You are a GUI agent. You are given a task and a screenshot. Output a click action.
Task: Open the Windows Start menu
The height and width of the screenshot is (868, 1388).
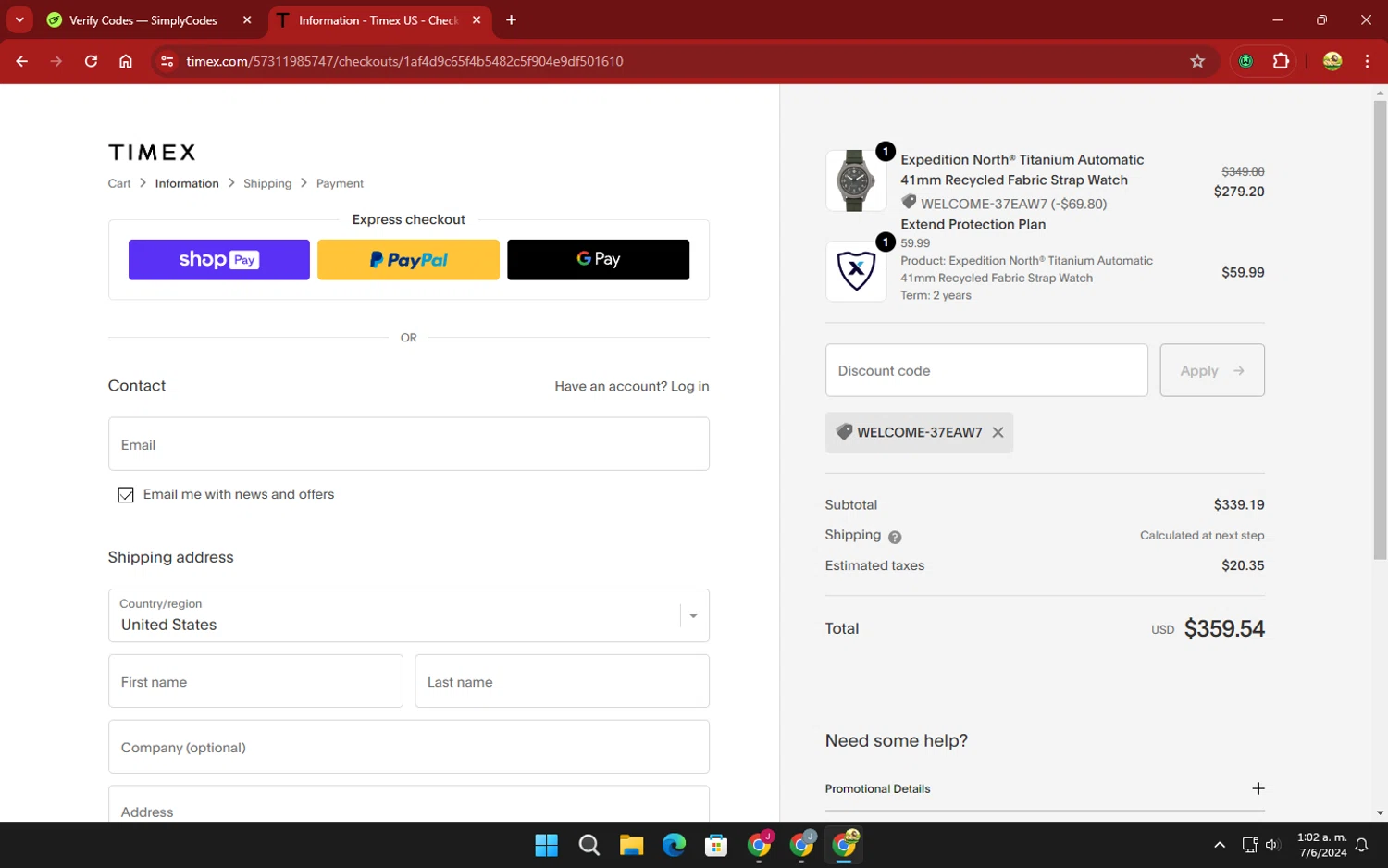tap(547, 845)
